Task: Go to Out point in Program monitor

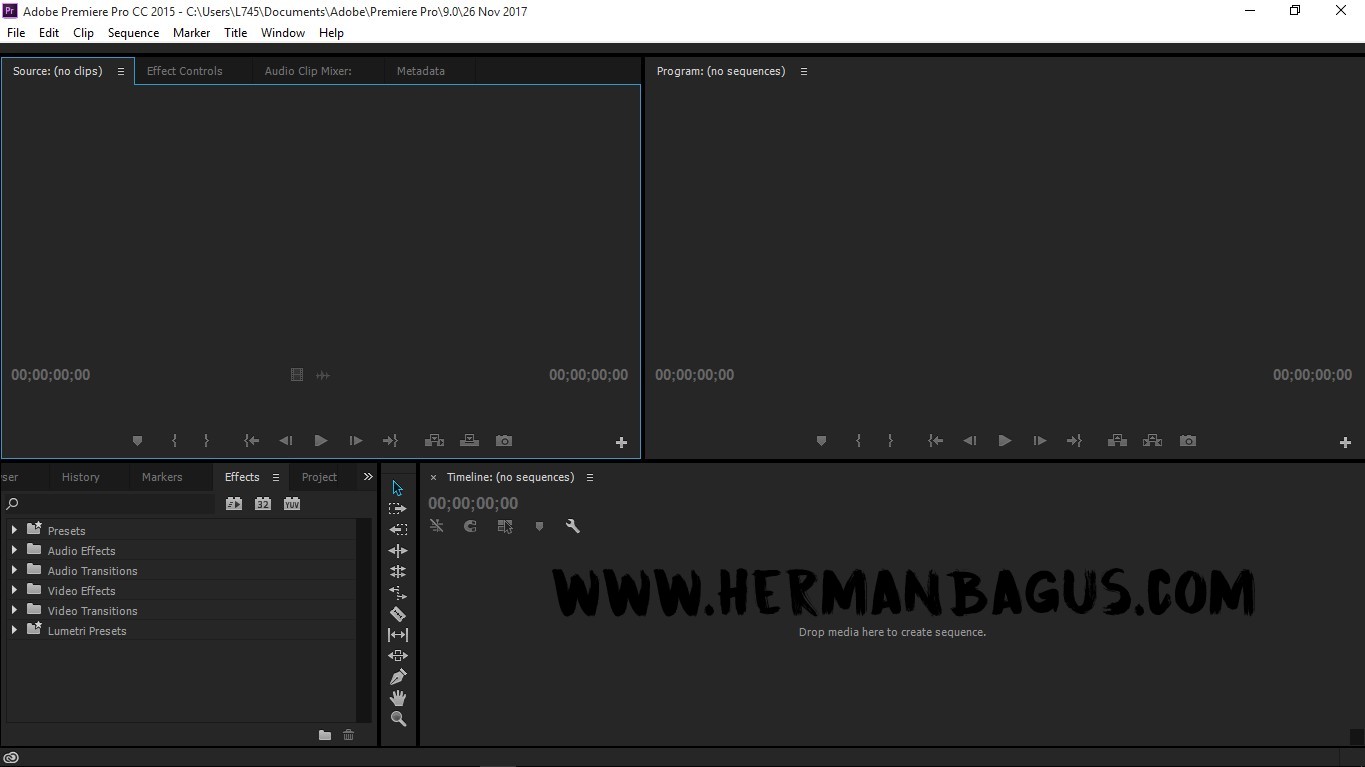Action: click(x=1074, y=441)
